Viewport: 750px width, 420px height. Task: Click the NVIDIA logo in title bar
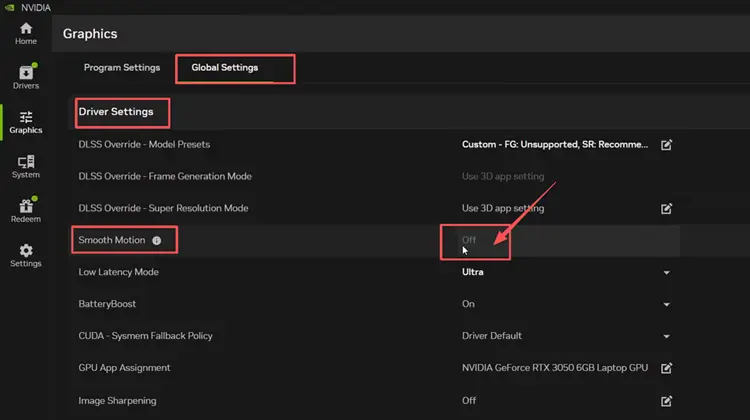click(x=10, y=7)
